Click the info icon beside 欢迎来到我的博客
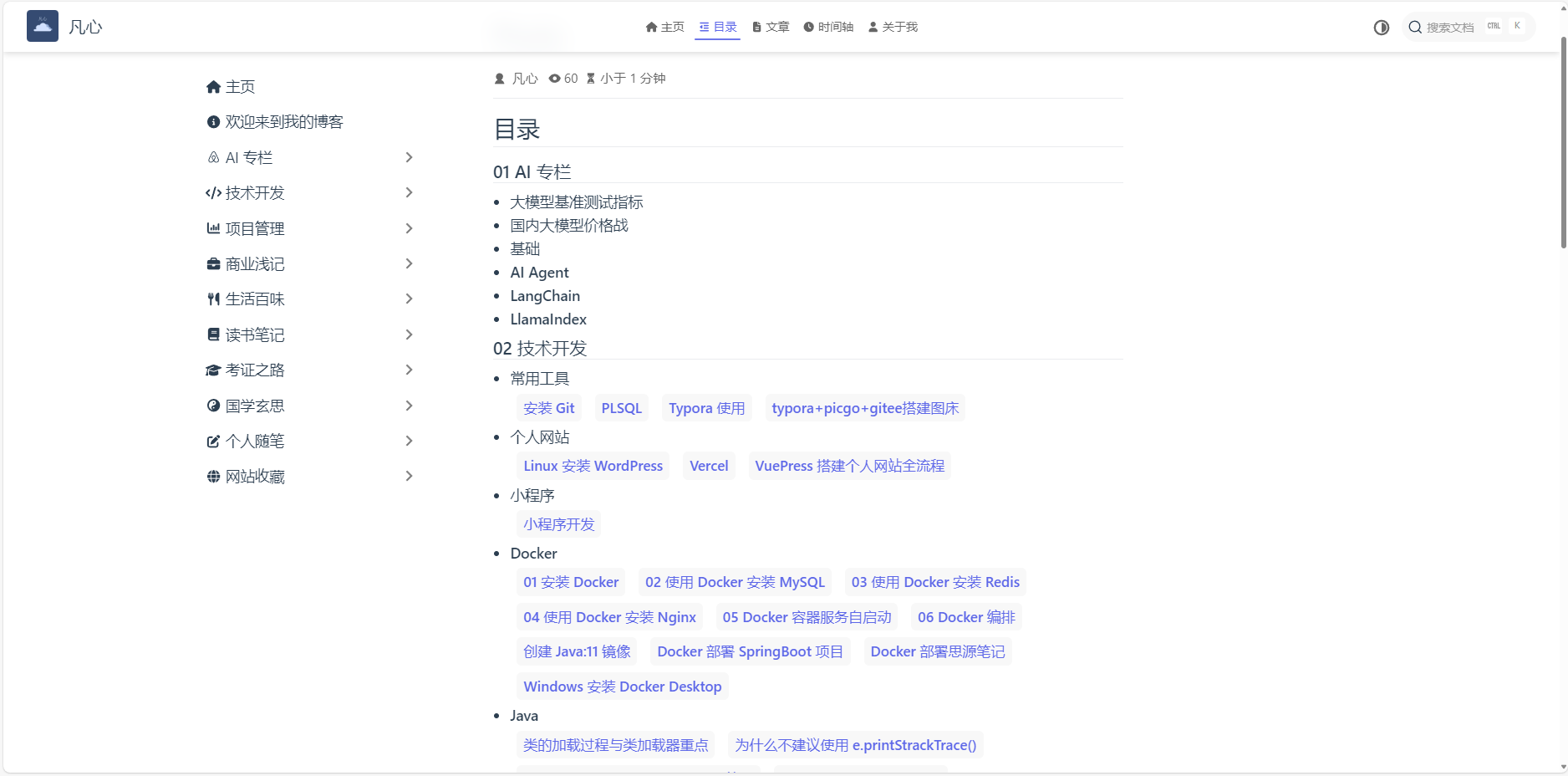Viewport: 1568px width, 776px height. click(x=213, y=122)
